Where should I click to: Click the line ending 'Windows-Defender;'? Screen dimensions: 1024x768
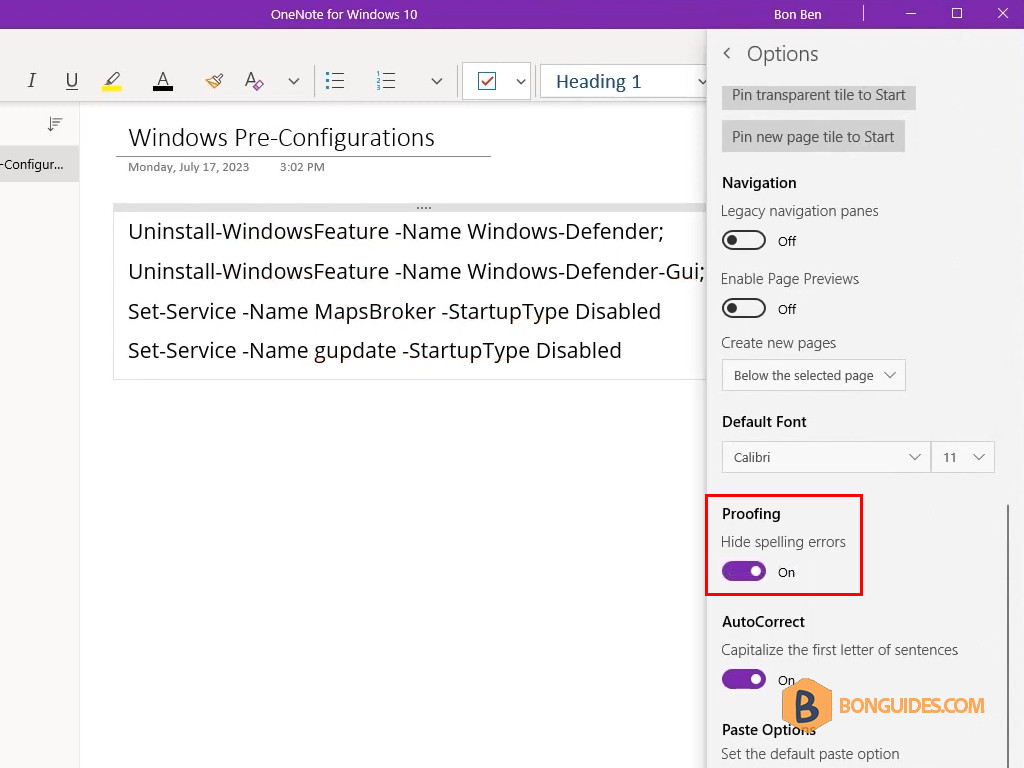(396, 232)
